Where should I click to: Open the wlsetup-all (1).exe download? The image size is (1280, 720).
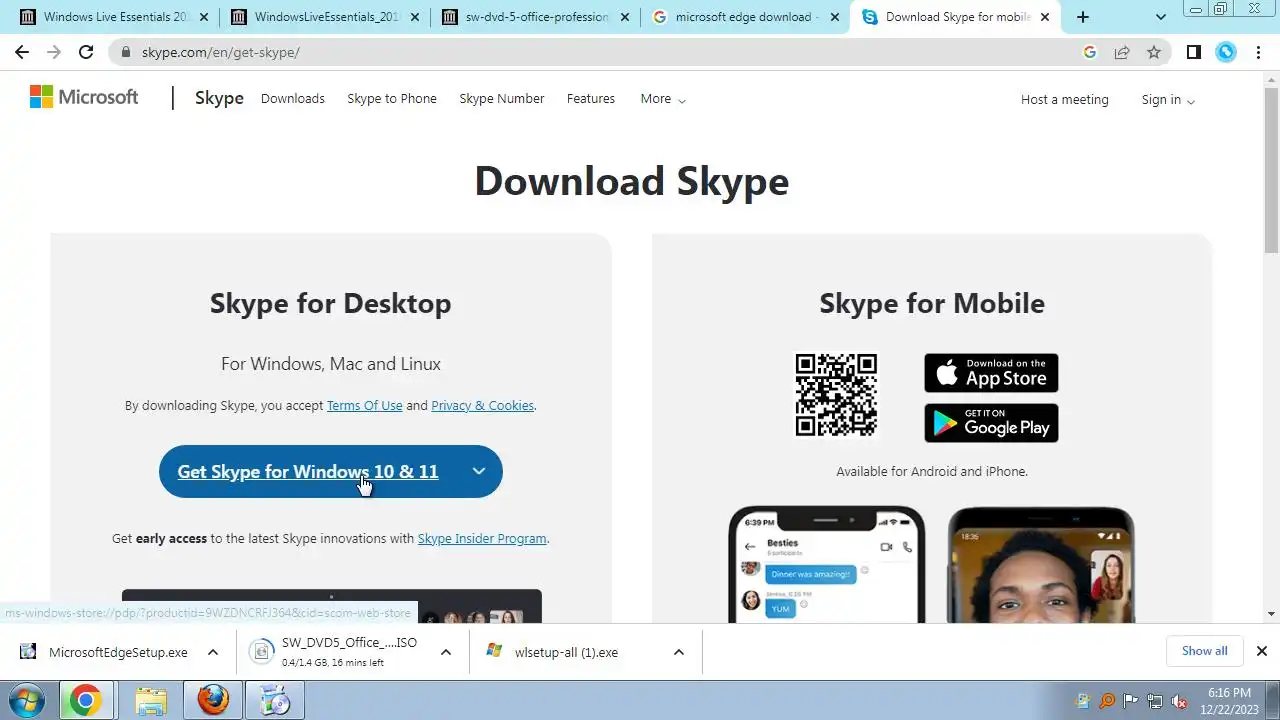566,652
